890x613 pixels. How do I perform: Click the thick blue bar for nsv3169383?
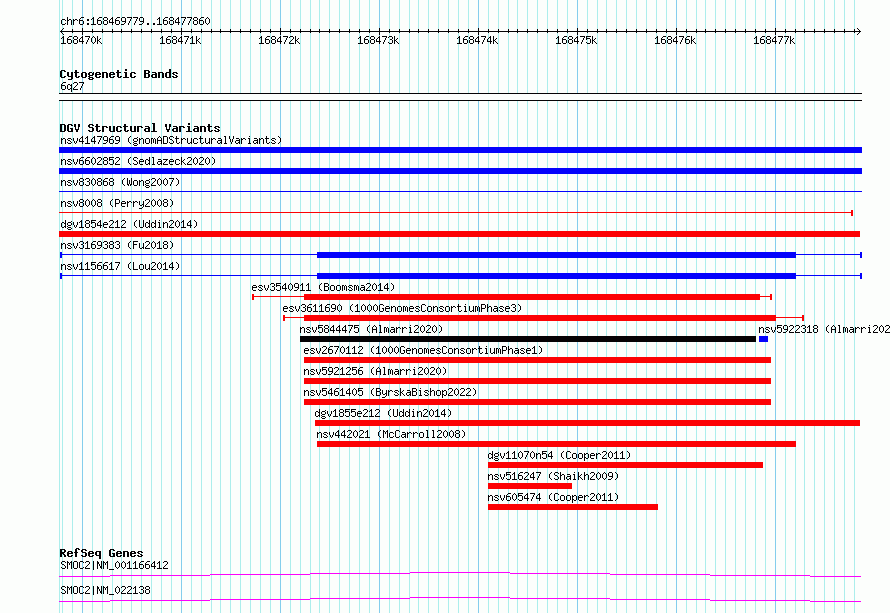click(556, 255)
